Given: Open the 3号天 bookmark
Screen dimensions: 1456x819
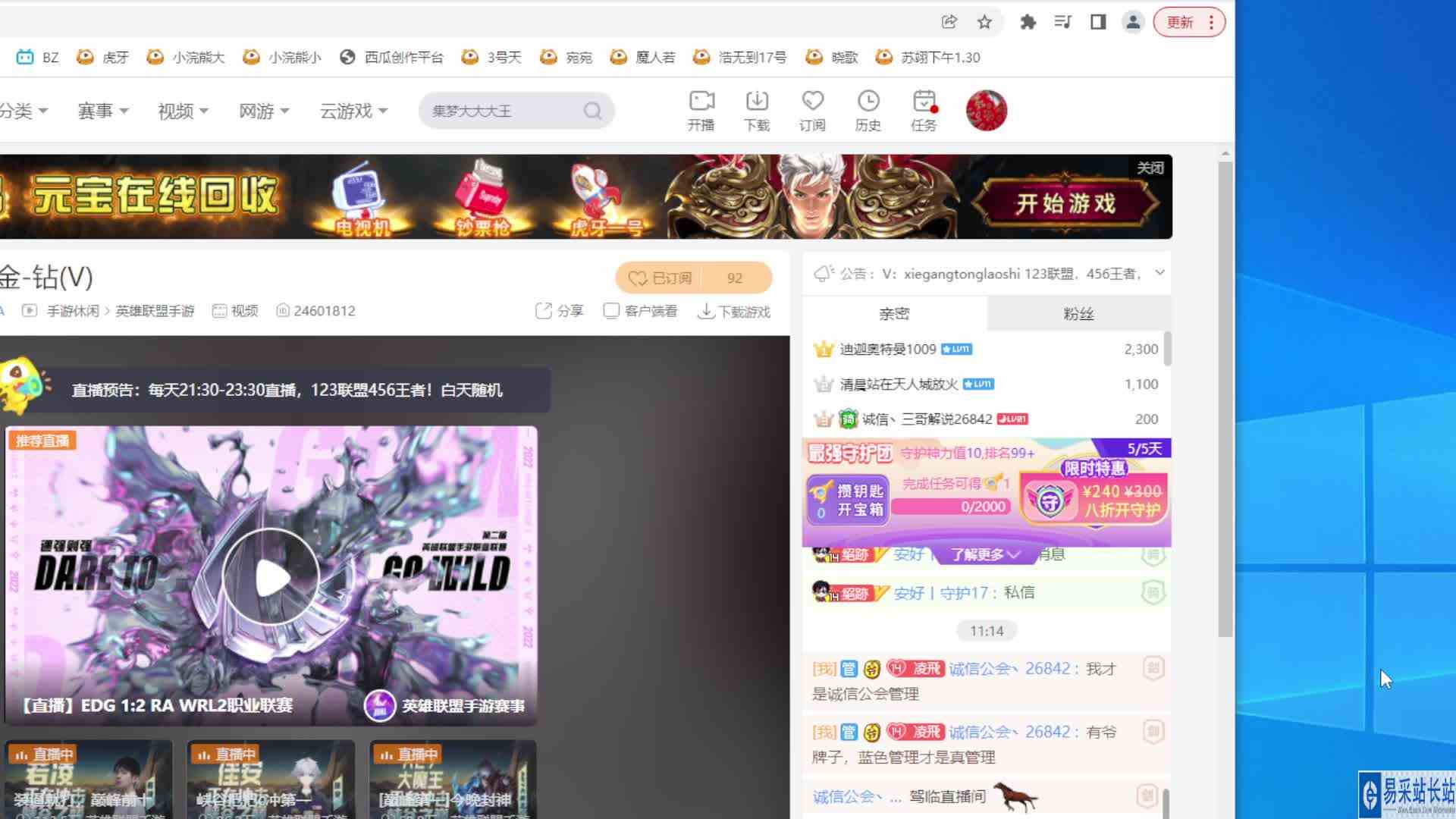Looking at the screenshot, I should (491, 57).
